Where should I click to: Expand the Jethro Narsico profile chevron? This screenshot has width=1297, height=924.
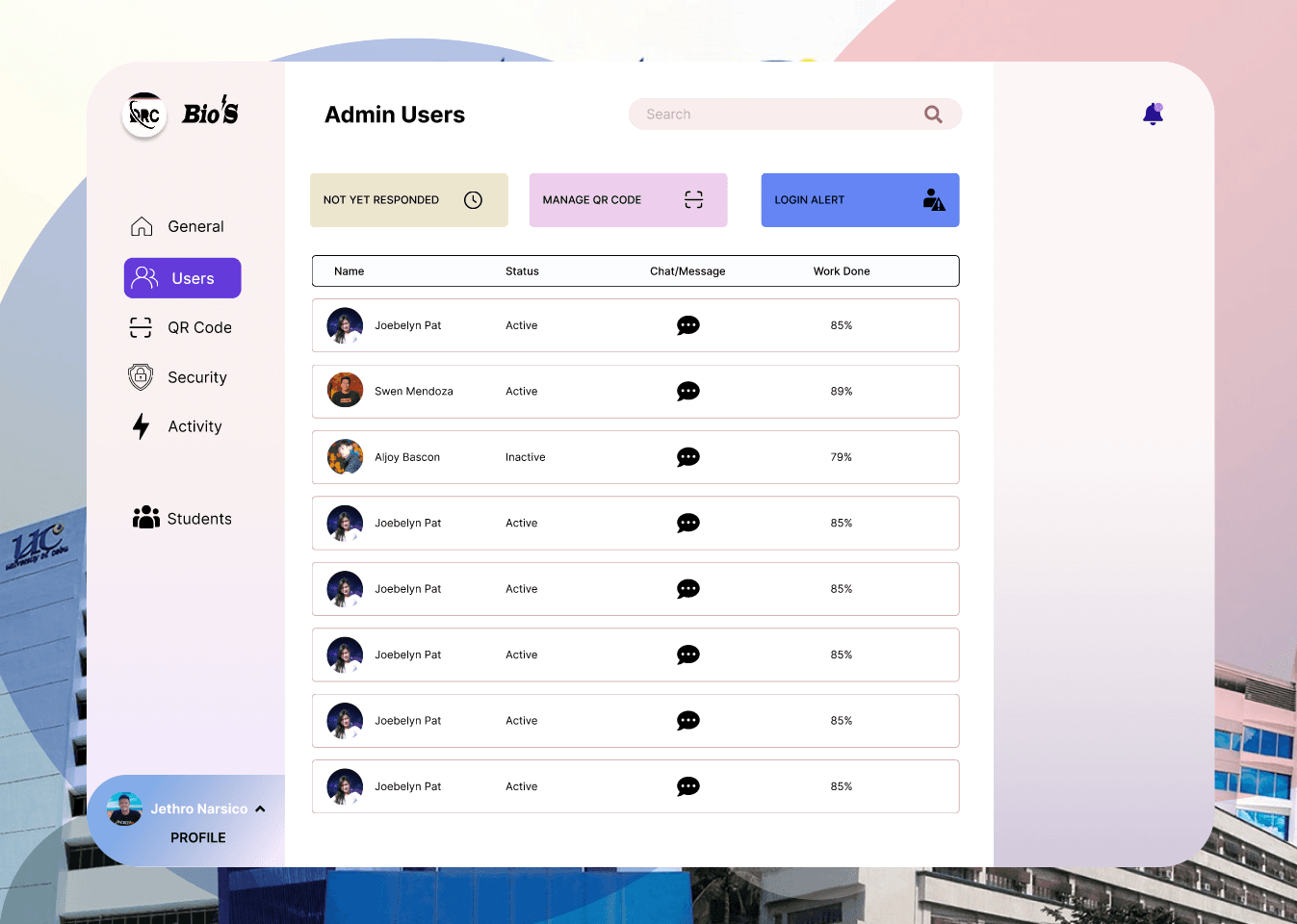[260, 809]
